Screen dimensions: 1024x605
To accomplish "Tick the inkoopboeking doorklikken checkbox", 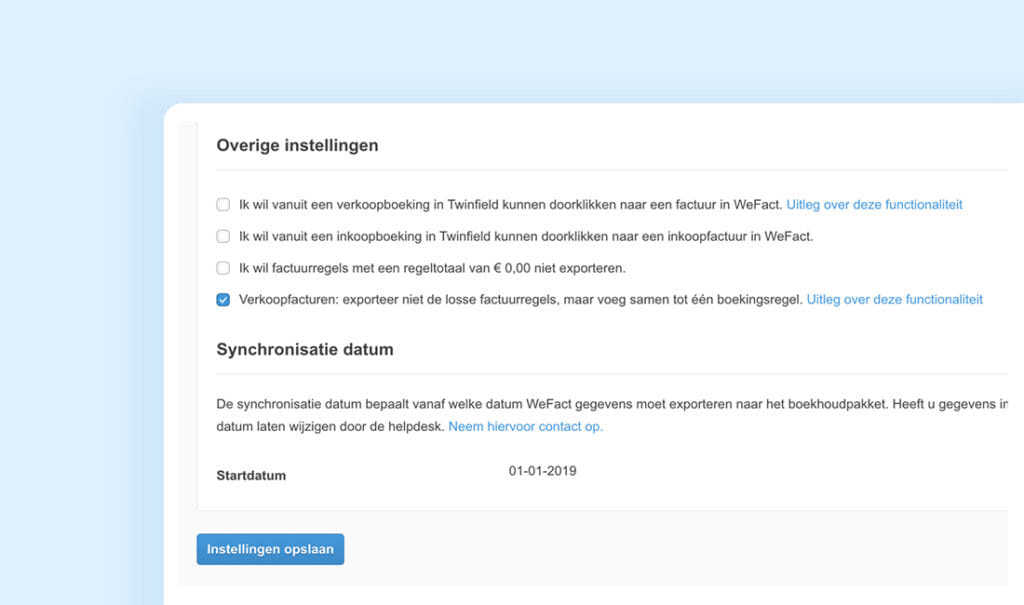I will (223, 237).
